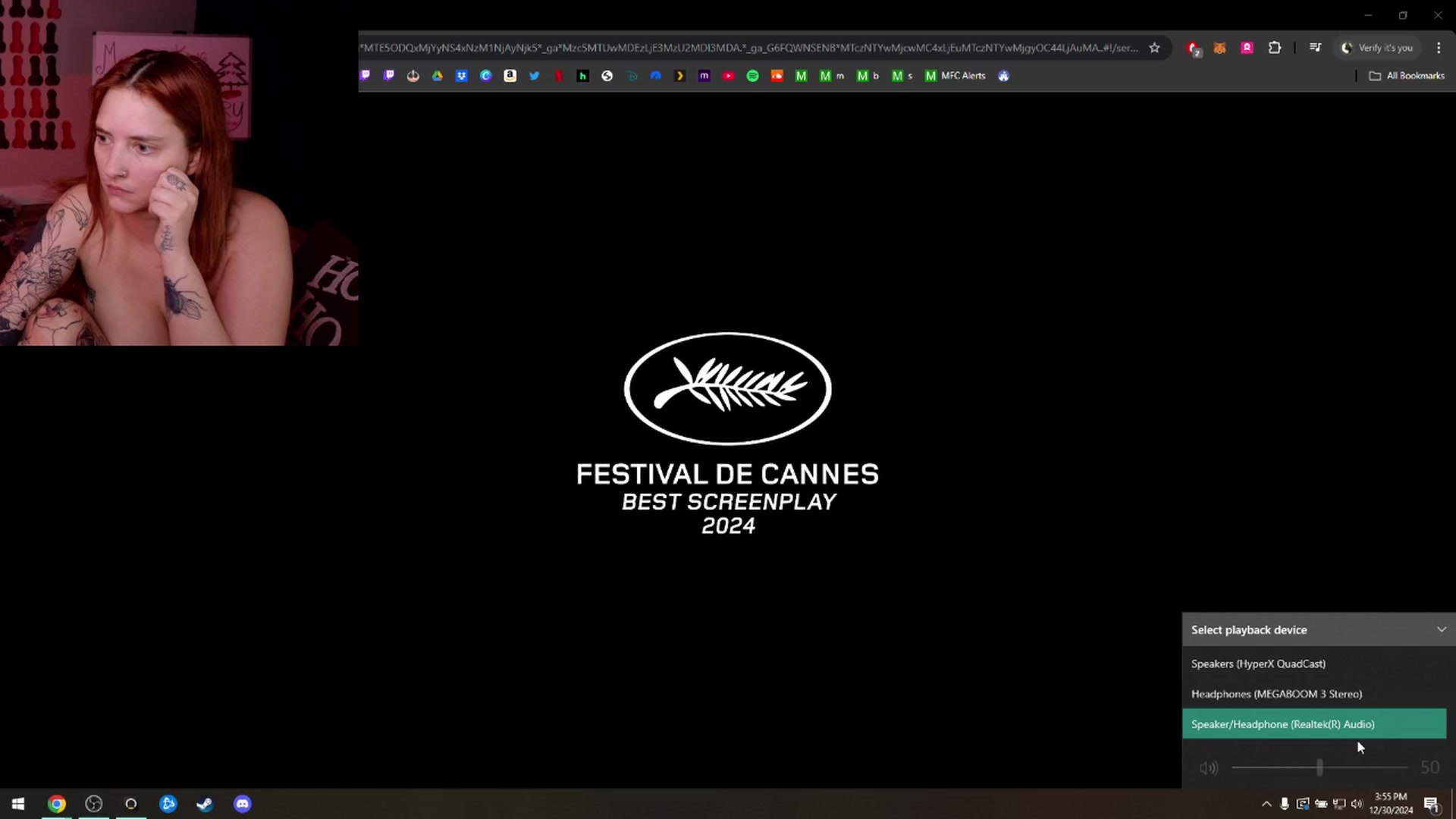The height and width of the screenshot is (819, 1456).
Task: Open the MetaMask fox extension
Action: tap(1219, 48)
